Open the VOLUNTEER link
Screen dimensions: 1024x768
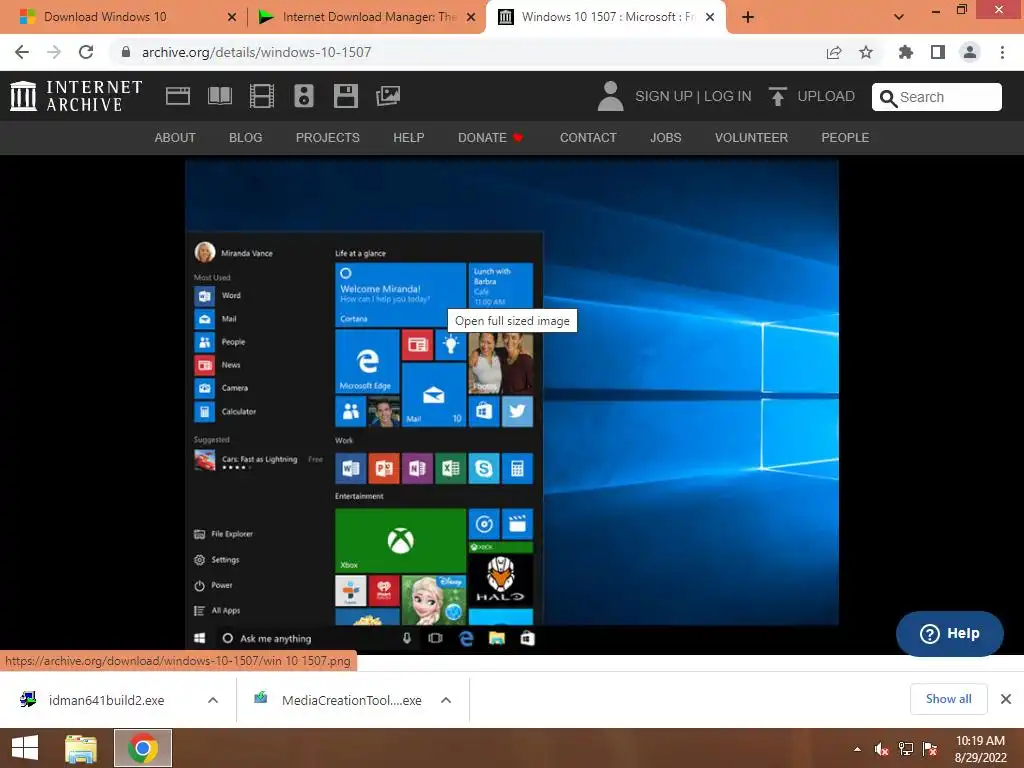pyautogui.click(x=751, y=138)
